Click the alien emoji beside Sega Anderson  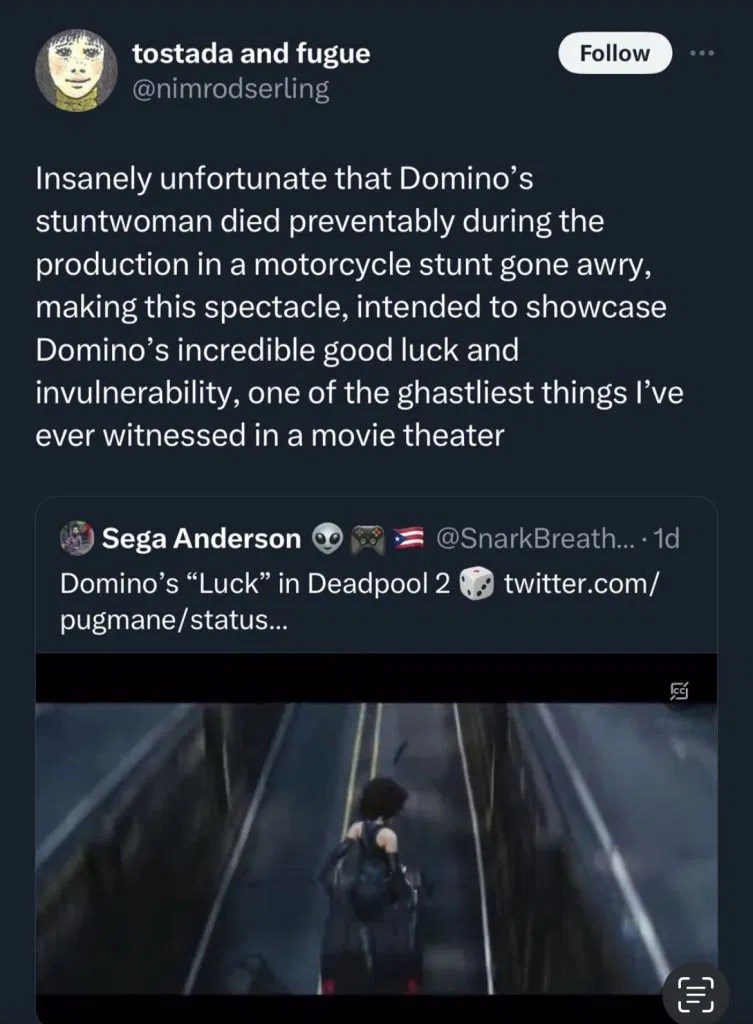pyautogui.click(x=327, y=540)
